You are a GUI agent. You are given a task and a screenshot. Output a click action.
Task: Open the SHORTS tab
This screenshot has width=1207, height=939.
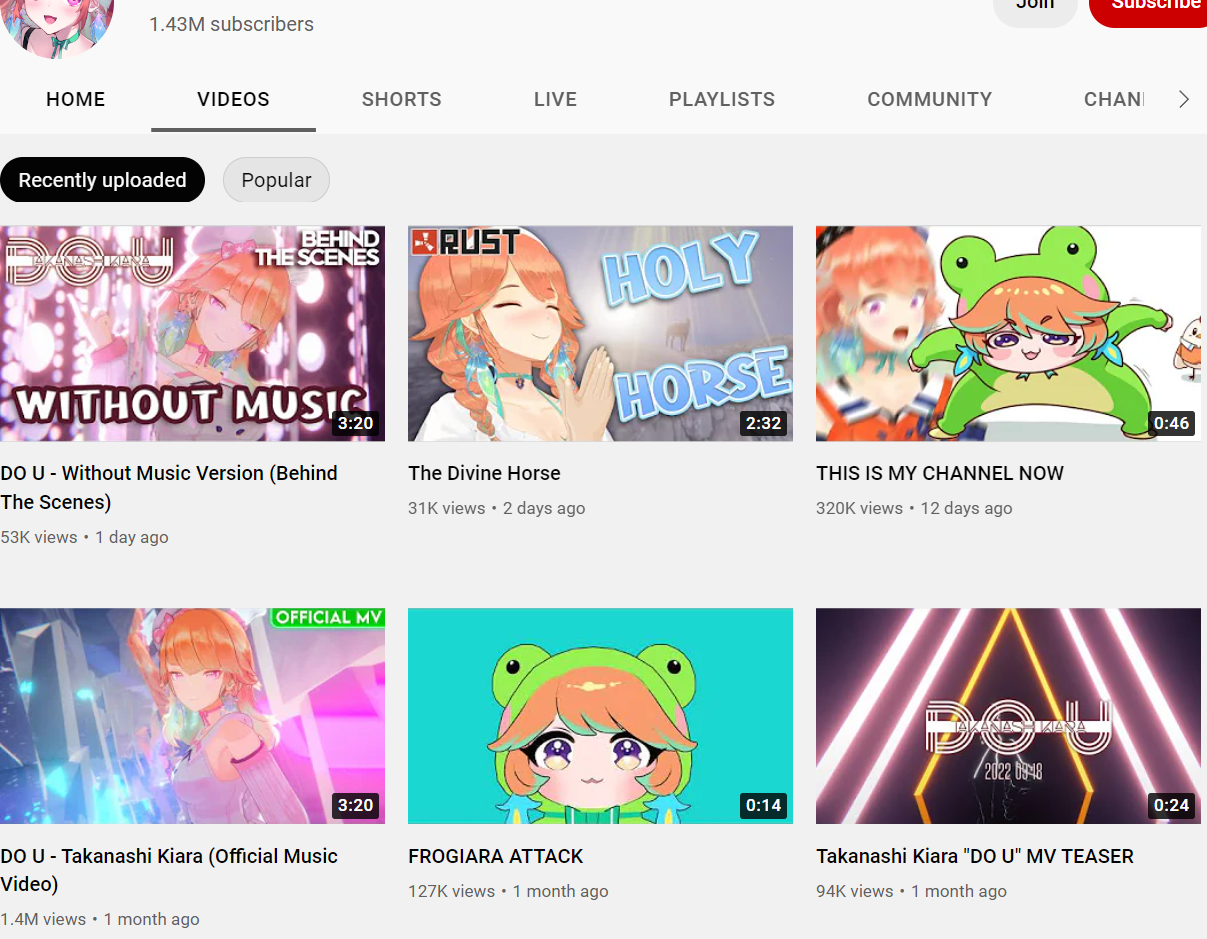pyautogui.click(x=402, y=99)
